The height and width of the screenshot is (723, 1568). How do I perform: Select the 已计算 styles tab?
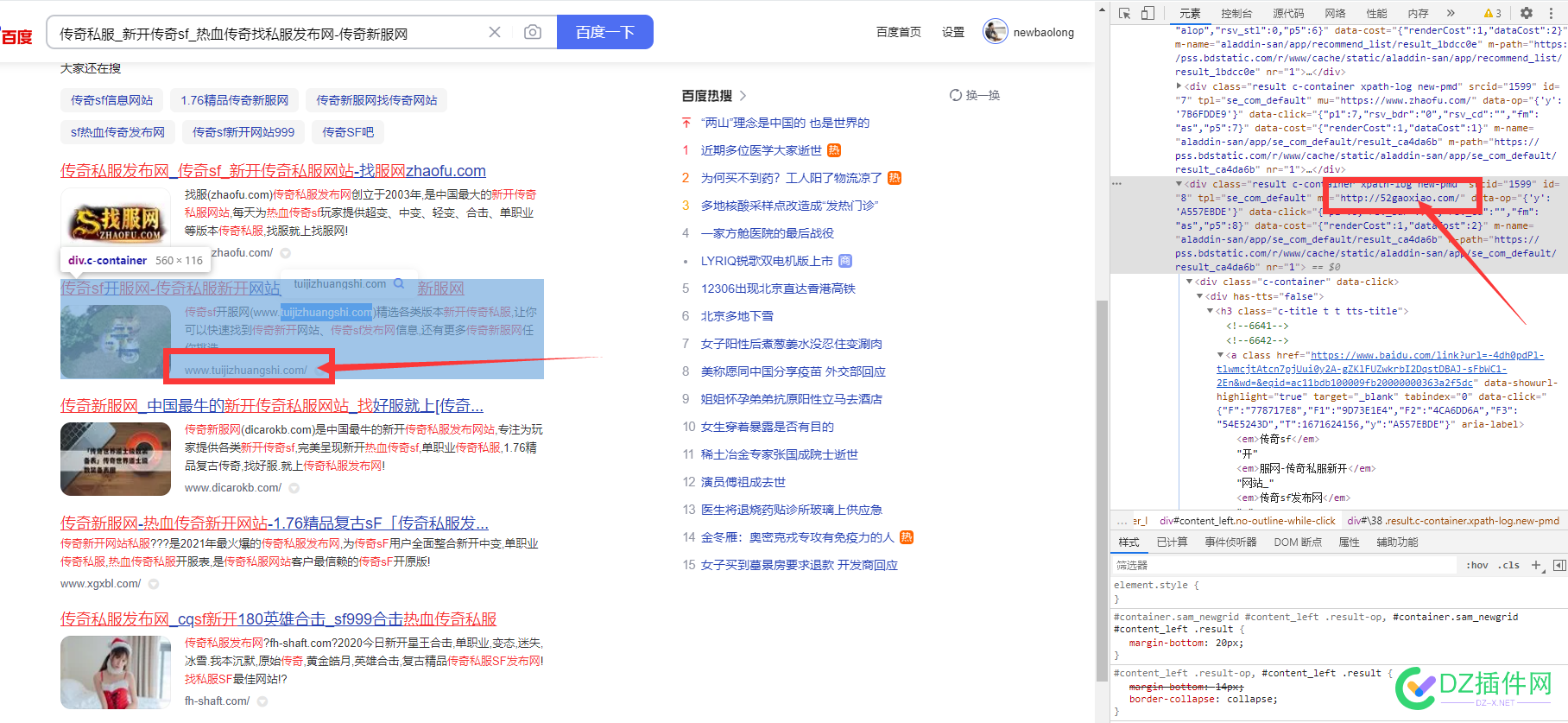point(1172,542)
